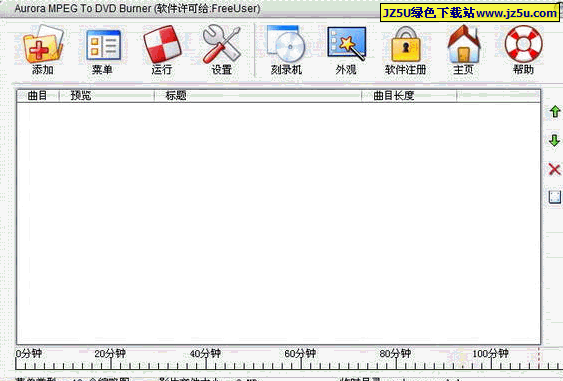Open 设置 (Settings) wrench and screwdriver icon
The height and width of the screenshot is (381, 563).
click(222, 44)
